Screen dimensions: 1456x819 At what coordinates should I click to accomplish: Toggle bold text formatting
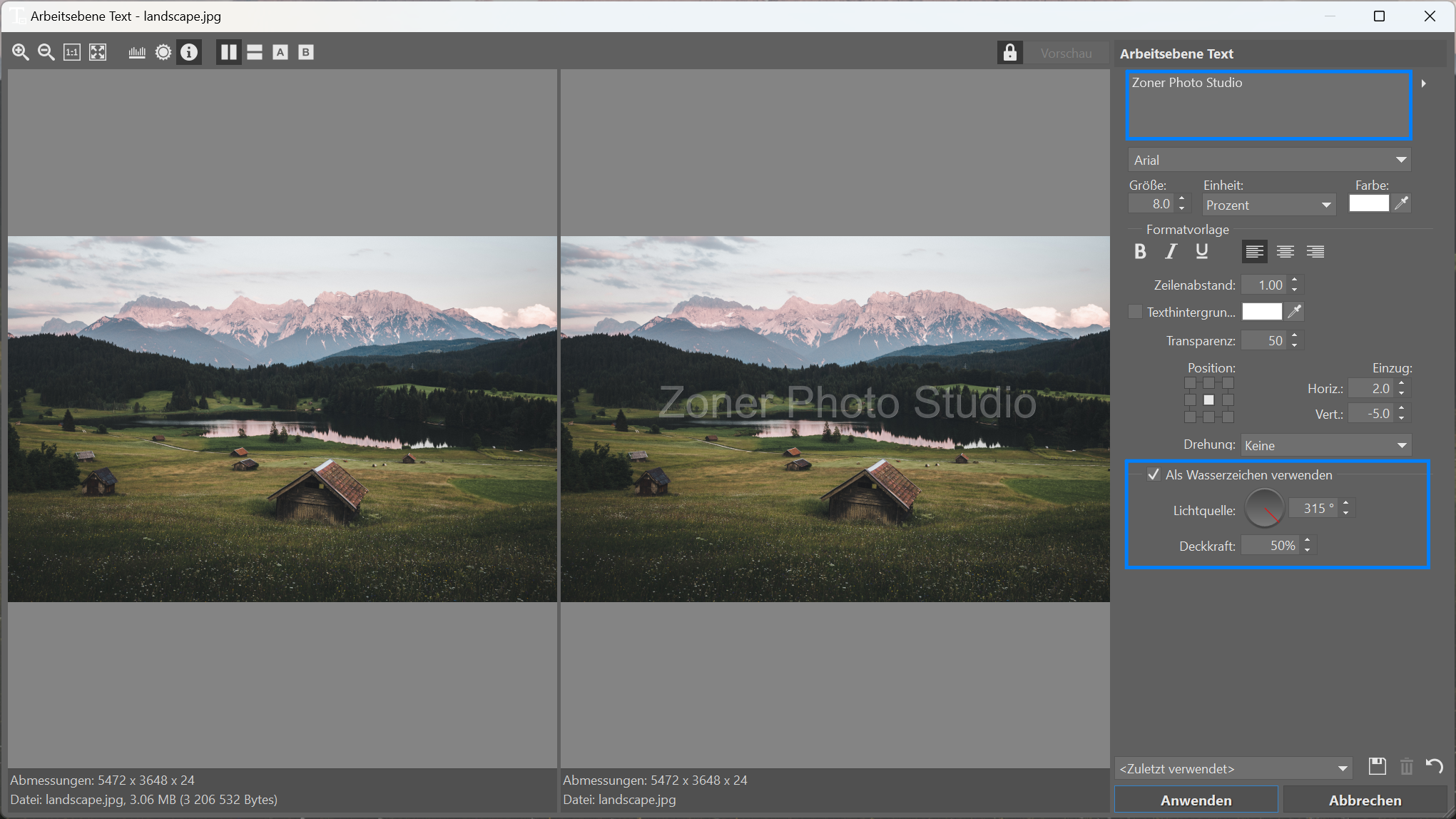[x=1140, y=251]
